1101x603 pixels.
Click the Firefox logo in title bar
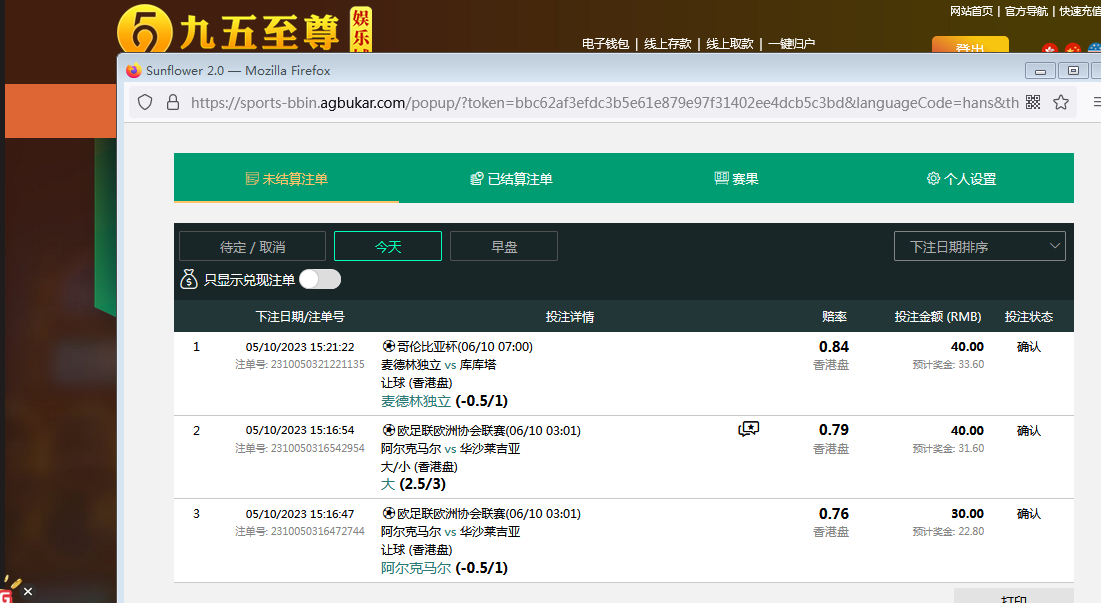coord(134,71)
